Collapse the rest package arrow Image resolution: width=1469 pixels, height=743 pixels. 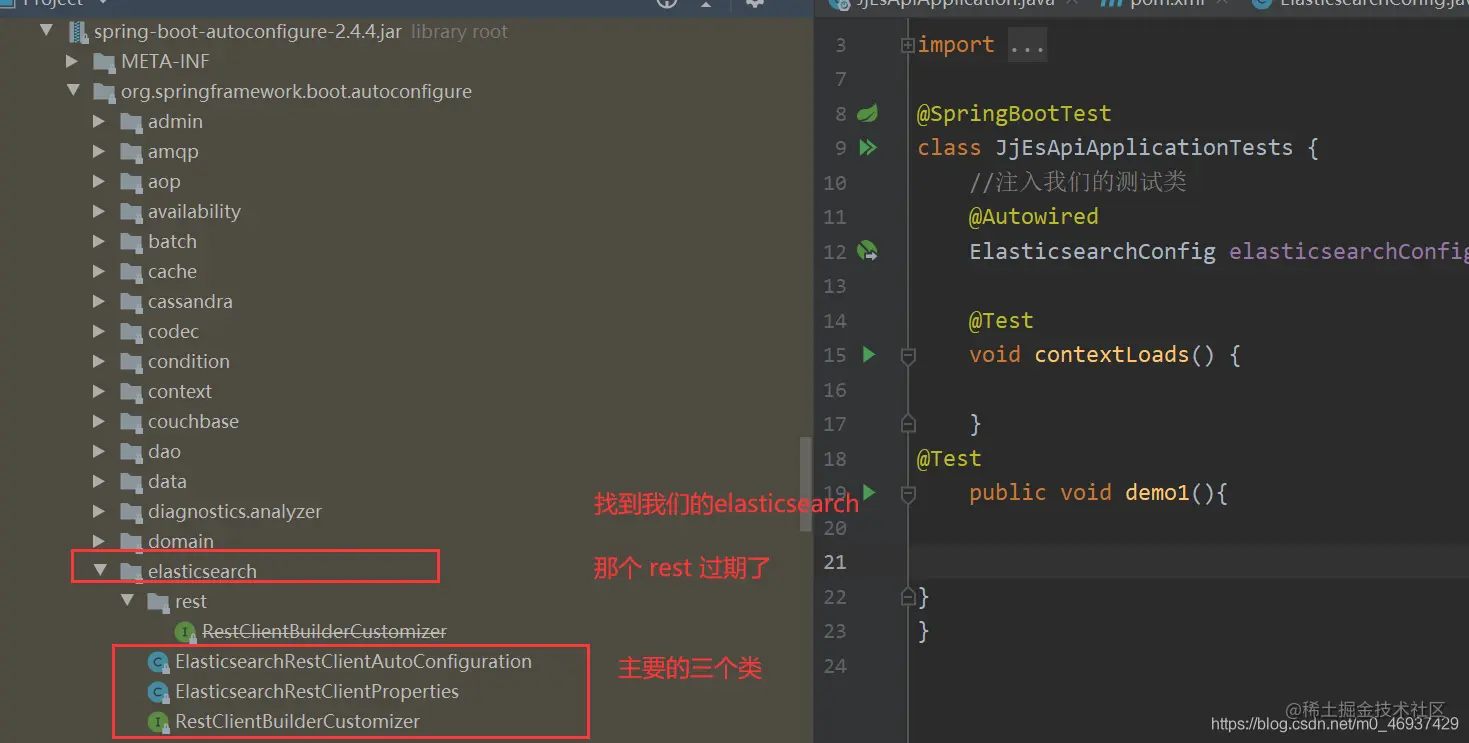[x=126, y=601]
